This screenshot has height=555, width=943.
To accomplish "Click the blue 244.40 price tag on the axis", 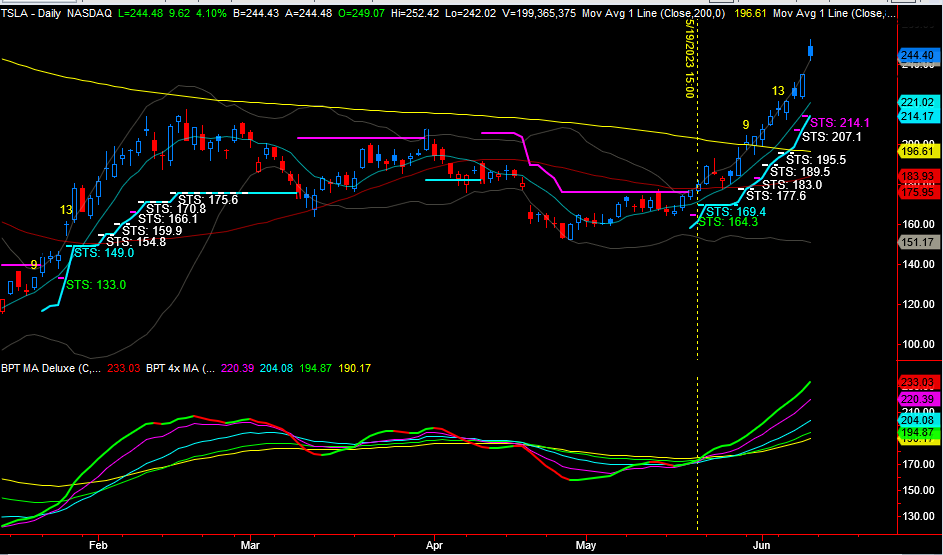I will click(x=918, y=55).
